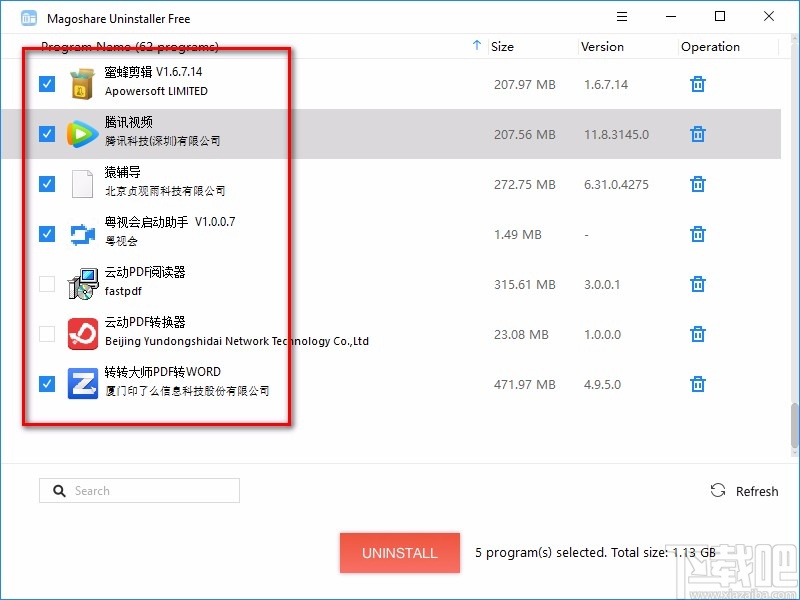Uncheck the 猿辅导 checkbox
Image resolution: width=800 pixels, height=600 pixels.
pos(47,184)
